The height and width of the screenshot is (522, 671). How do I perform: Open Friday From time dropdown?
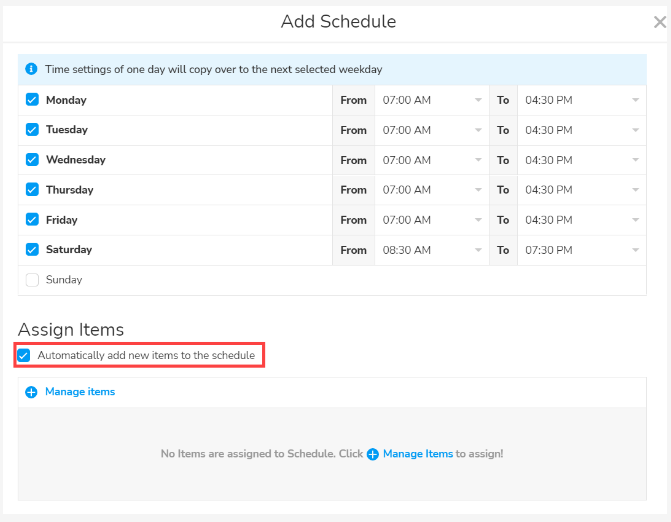coord(432,220)
